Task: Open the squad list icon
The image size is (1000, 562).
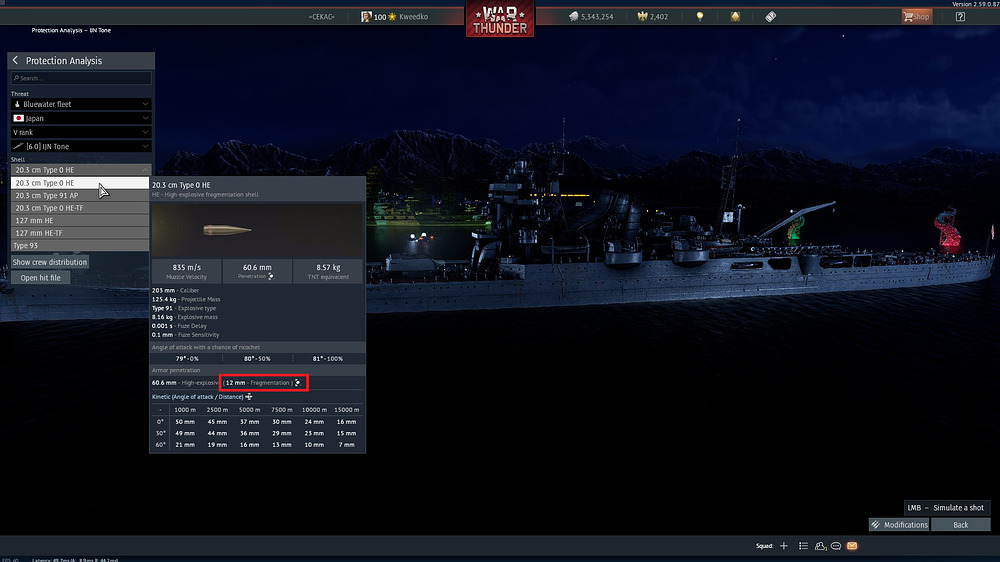Action: click(803, 546)
